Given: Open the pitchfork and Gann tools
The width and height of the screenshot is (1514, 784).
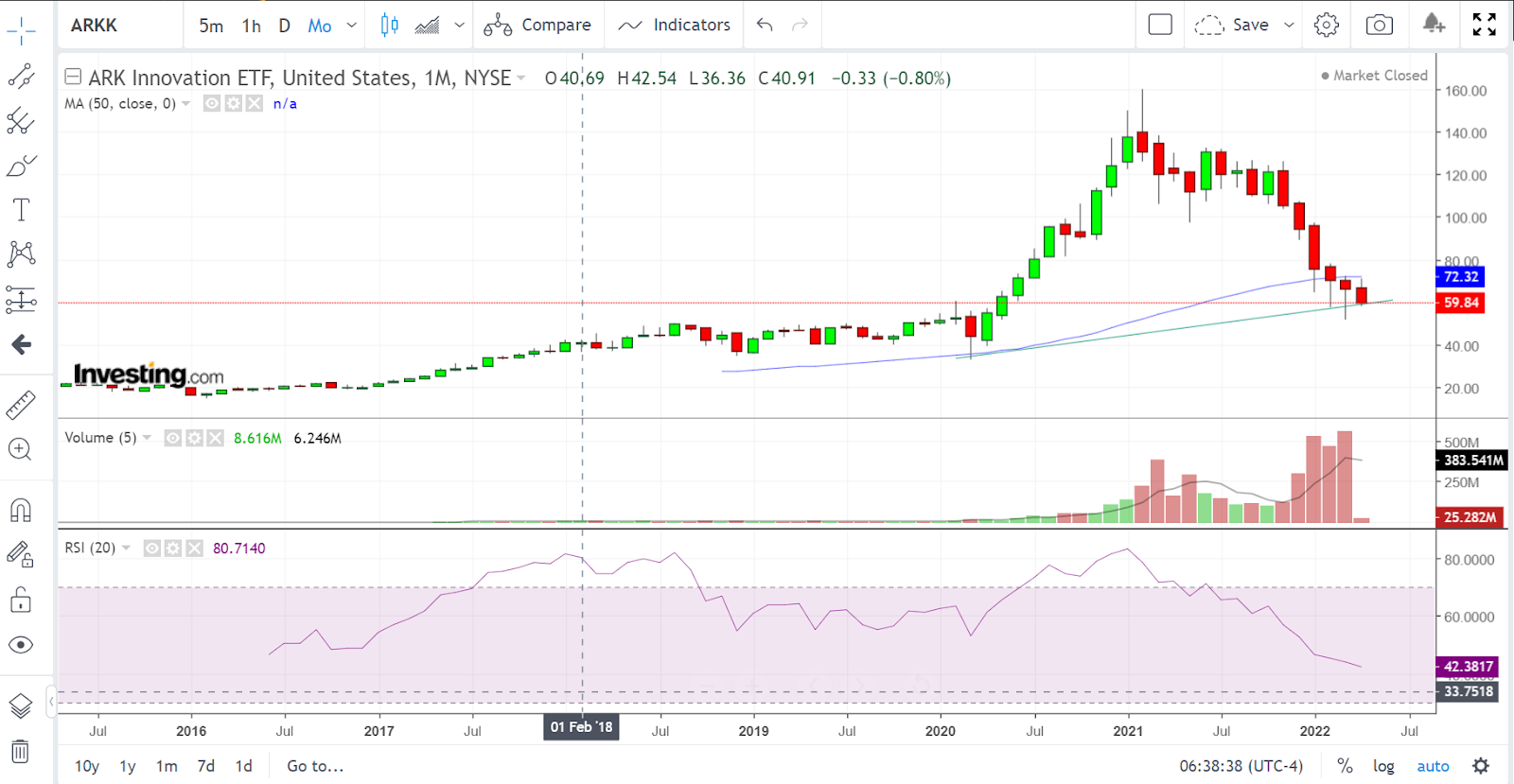Looking at the screenshot, I should 21,120.
